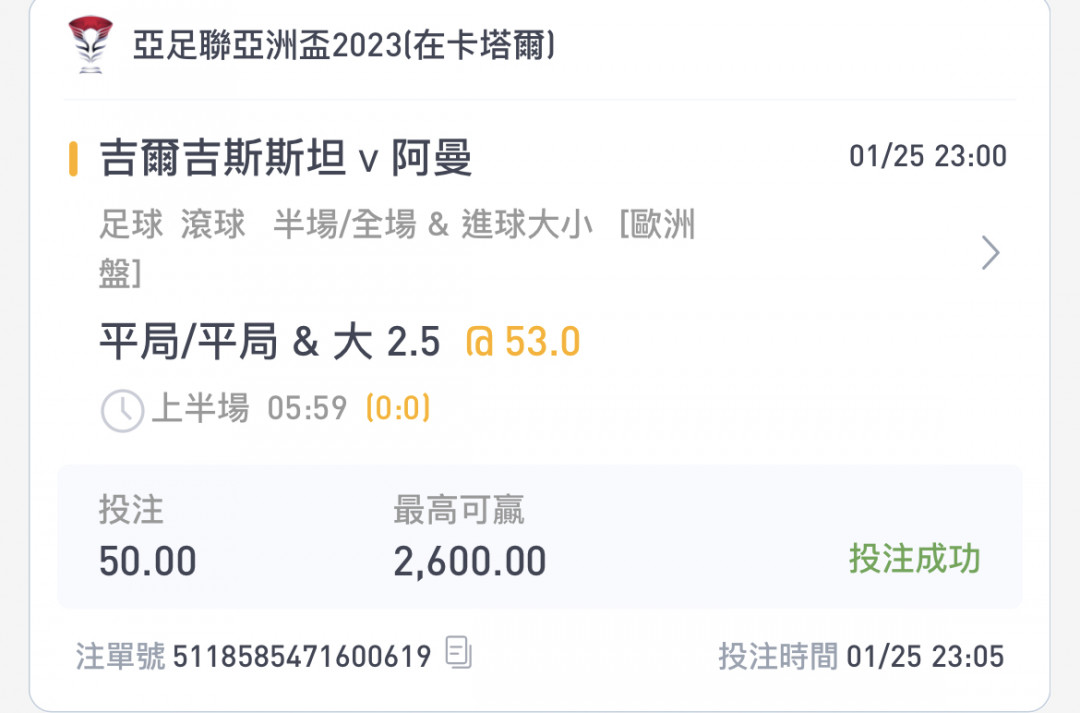Click the match time 01/25 23:00
1080x713 pixels.
928,156
